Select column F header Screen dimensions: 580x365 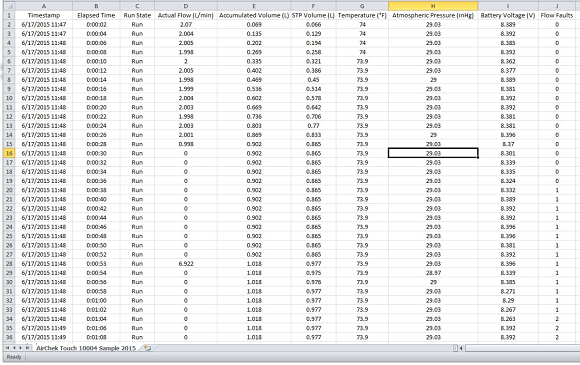[x=313, y=6]
